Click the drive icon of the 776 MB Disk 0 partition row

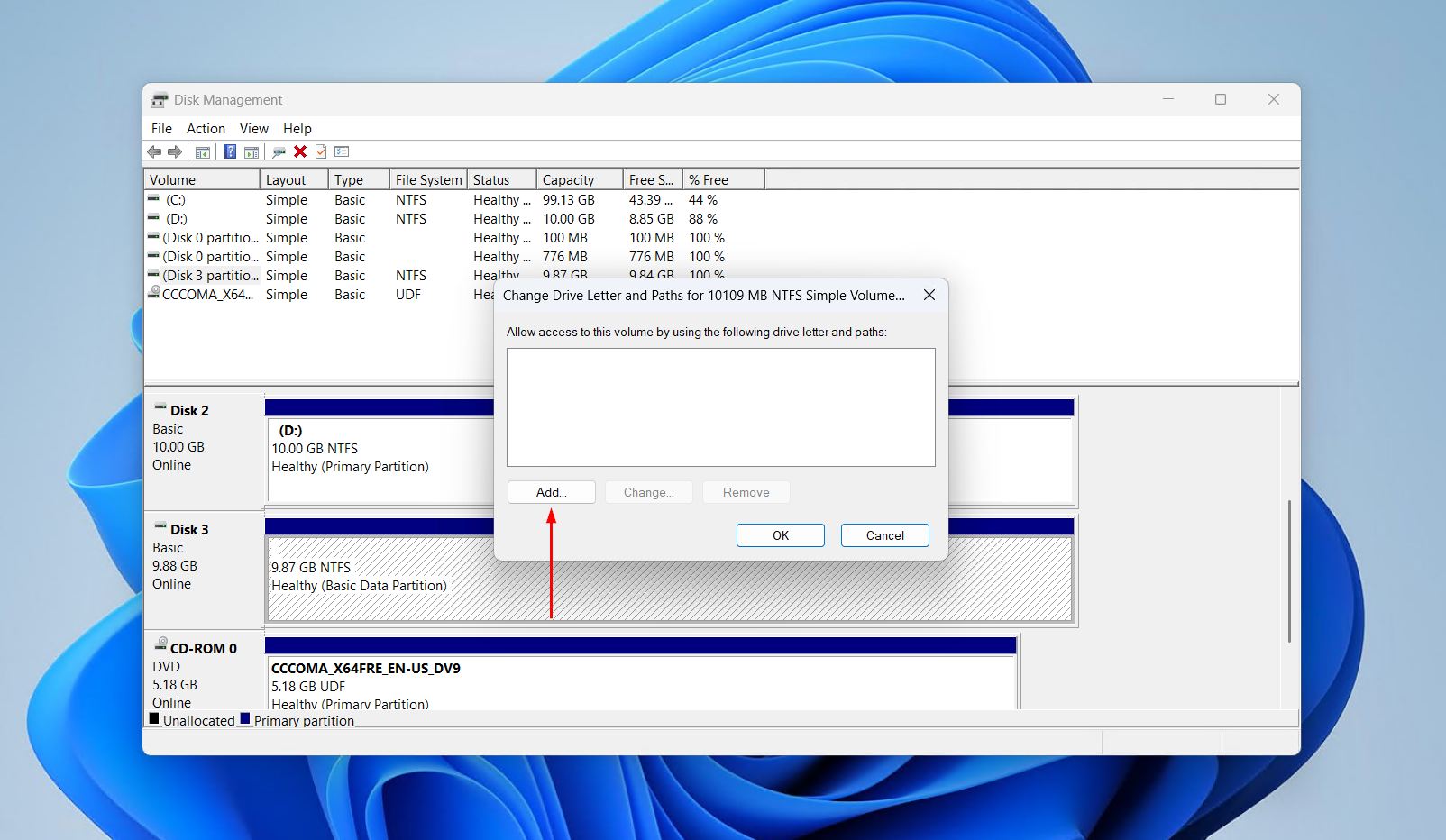(x=154, y=256)
